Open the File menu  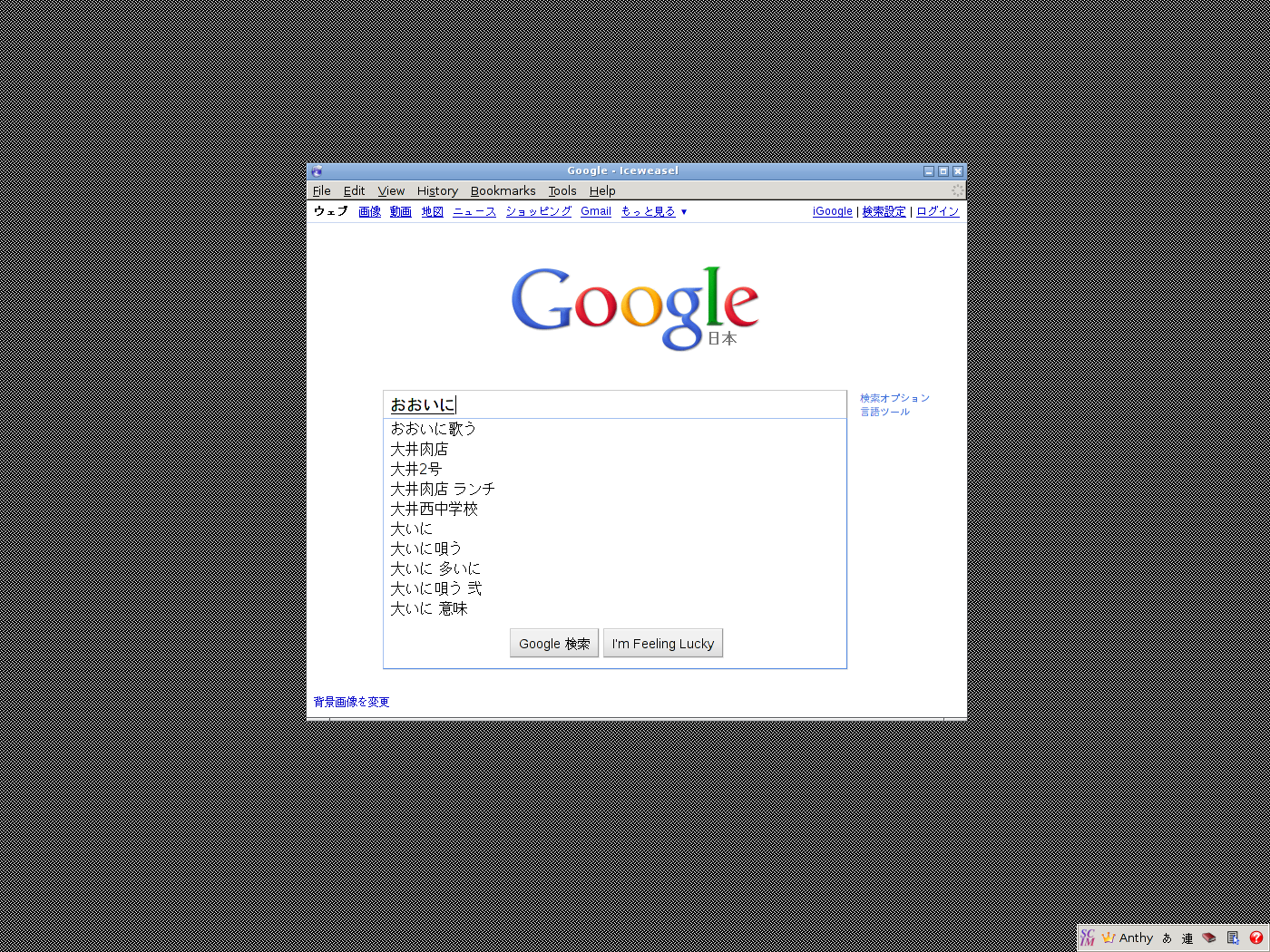pyautogui.click(x=322, y=190)
